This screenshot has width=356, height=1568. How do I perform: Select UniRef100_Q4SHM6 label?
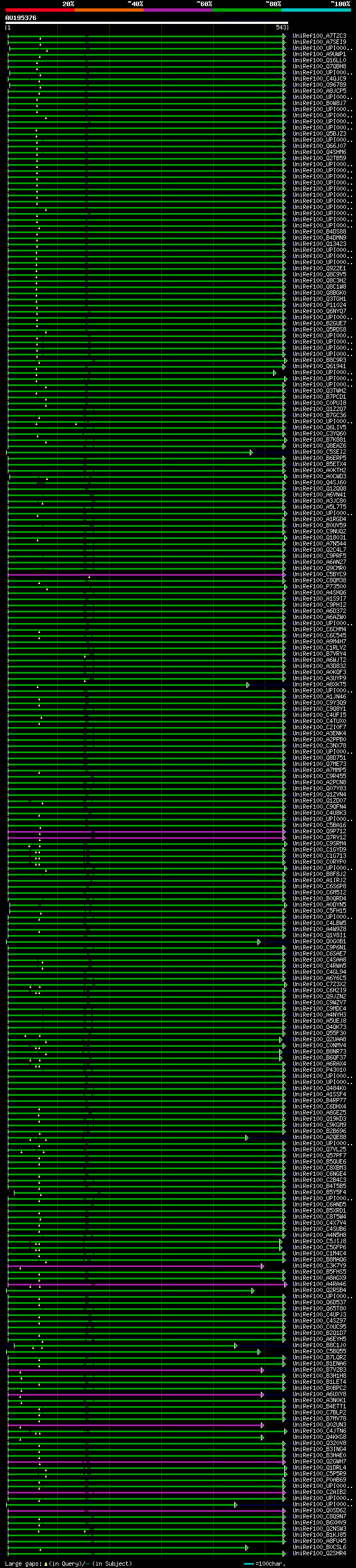[319, 152]
